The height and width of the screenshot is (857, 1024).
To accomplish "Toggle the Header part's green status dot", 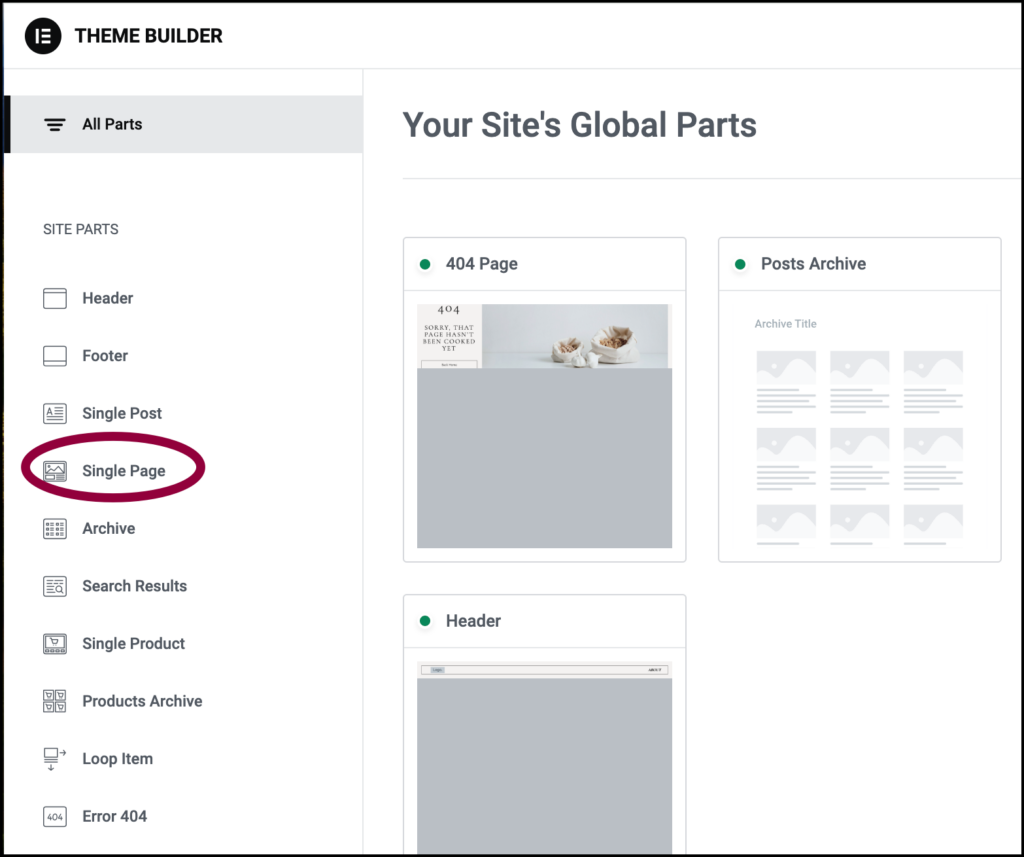I will pos(425,621).
